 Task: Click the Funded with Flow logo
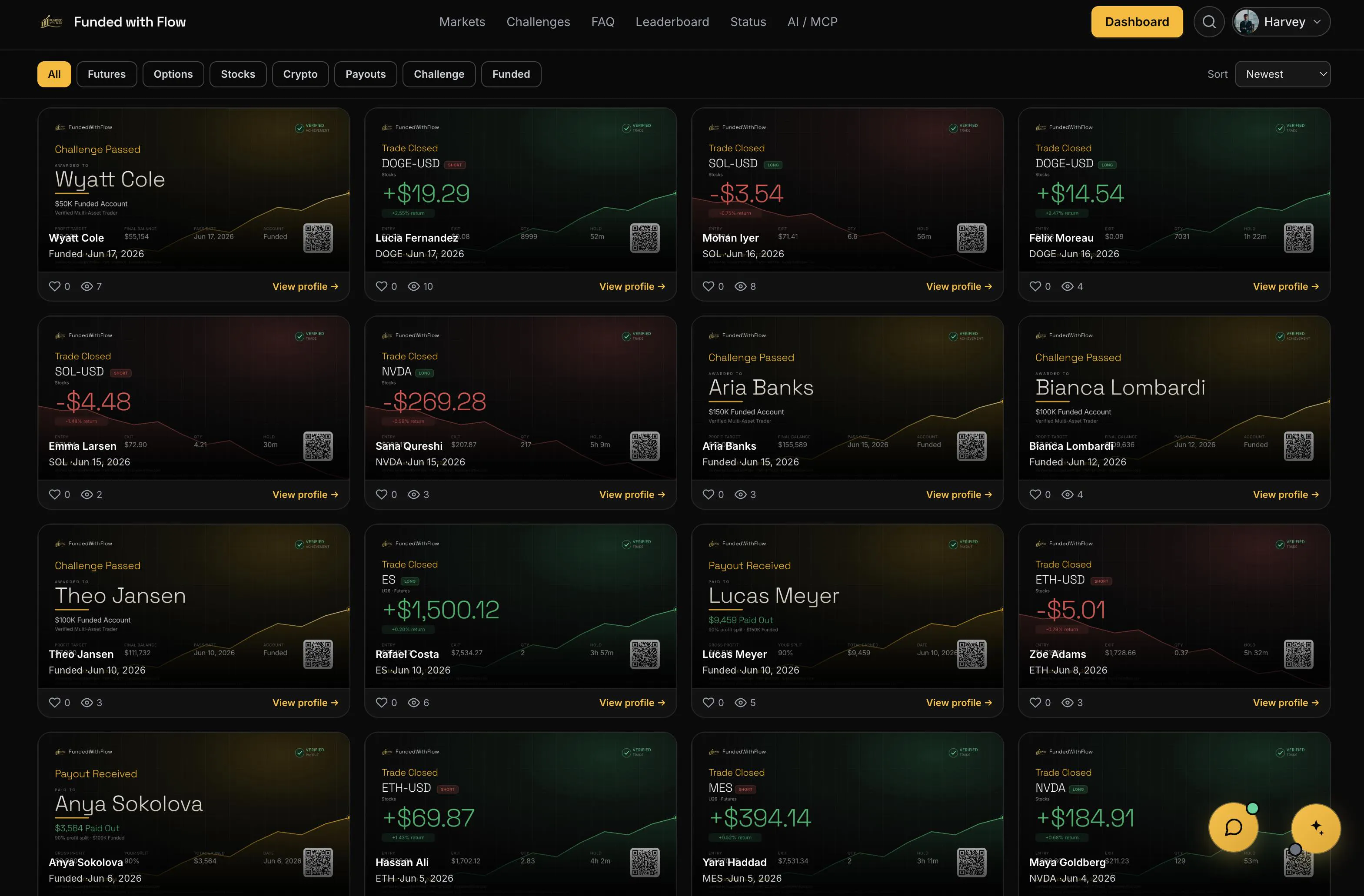point(52,22)
